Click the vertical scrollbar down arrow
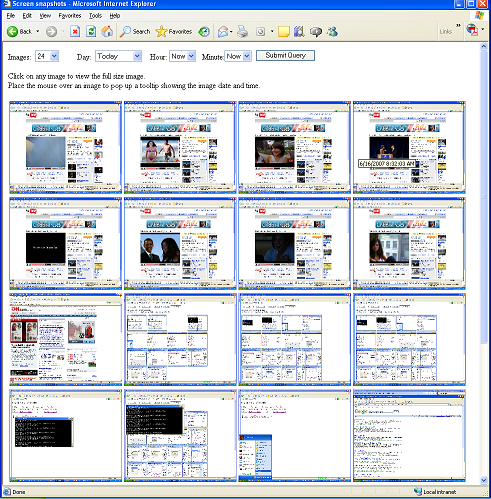This screenshot has width=491, height=499. 484,480
